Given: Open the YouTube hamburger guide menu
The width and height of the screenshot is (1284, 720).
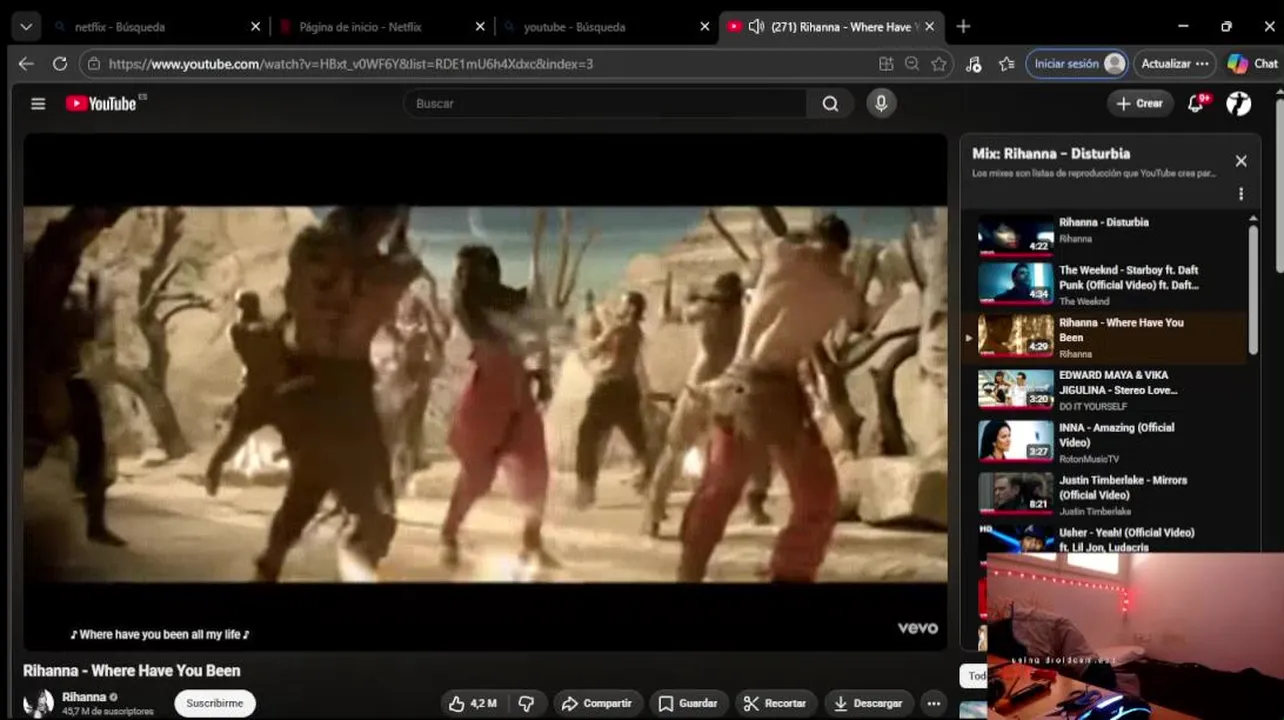Looking at the screenshot, I should pos(38,103).
